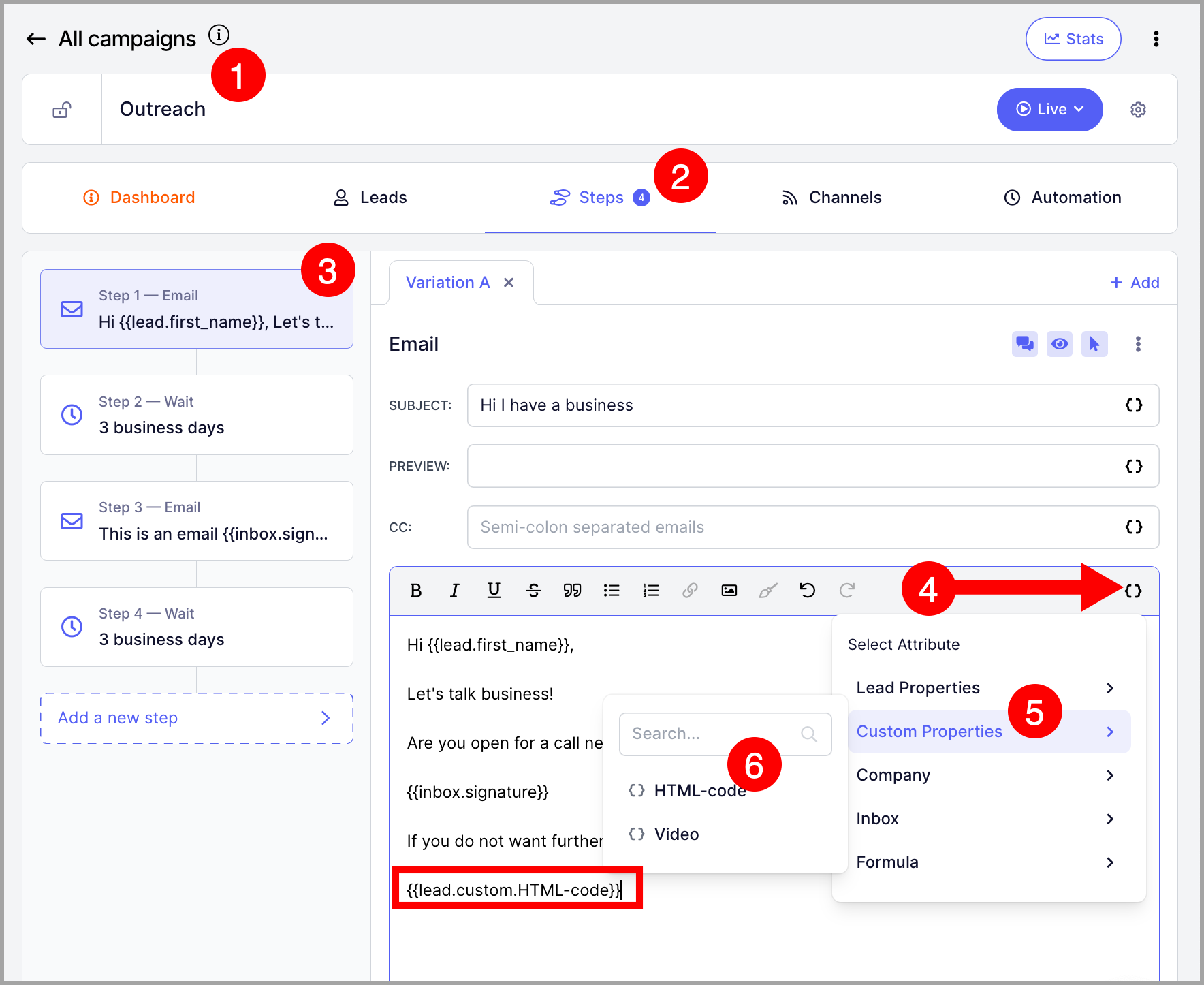
Task: Open the Email section three-dot menu
Action: click(1138, 344)
